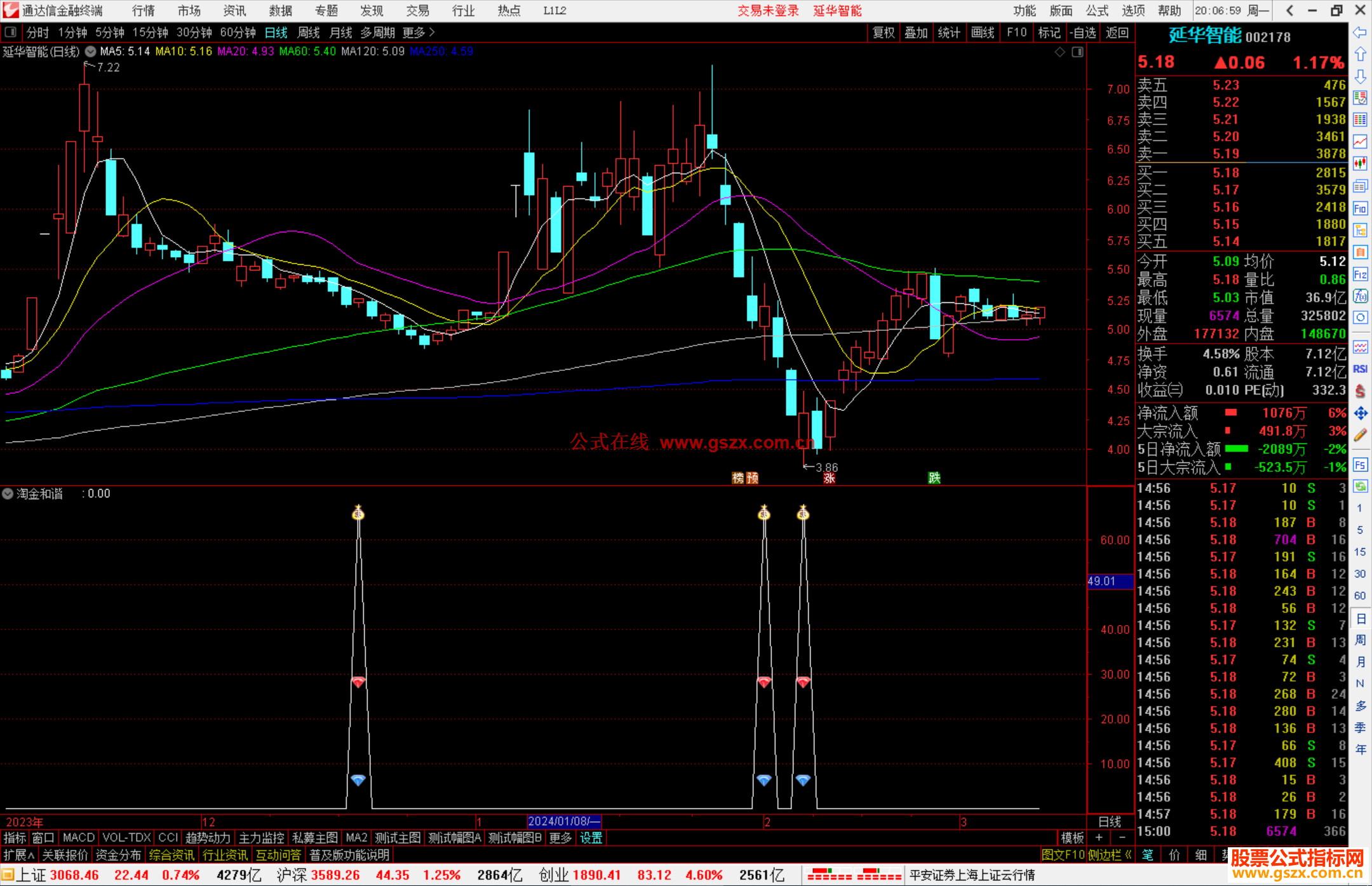This screenshot has height=886, width=1372.
Task: Click the back arrow icon in right sidebar
Action: pyautogui.click(x=1360, y=32)
